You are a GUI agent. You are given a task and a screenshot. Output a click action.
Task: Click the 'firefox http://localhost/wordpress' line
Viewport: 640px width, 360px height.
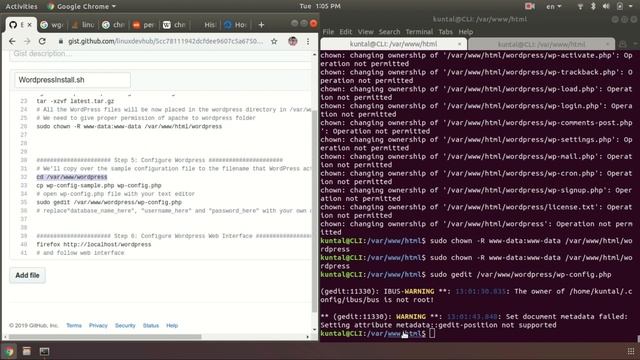tap(94, 244)
